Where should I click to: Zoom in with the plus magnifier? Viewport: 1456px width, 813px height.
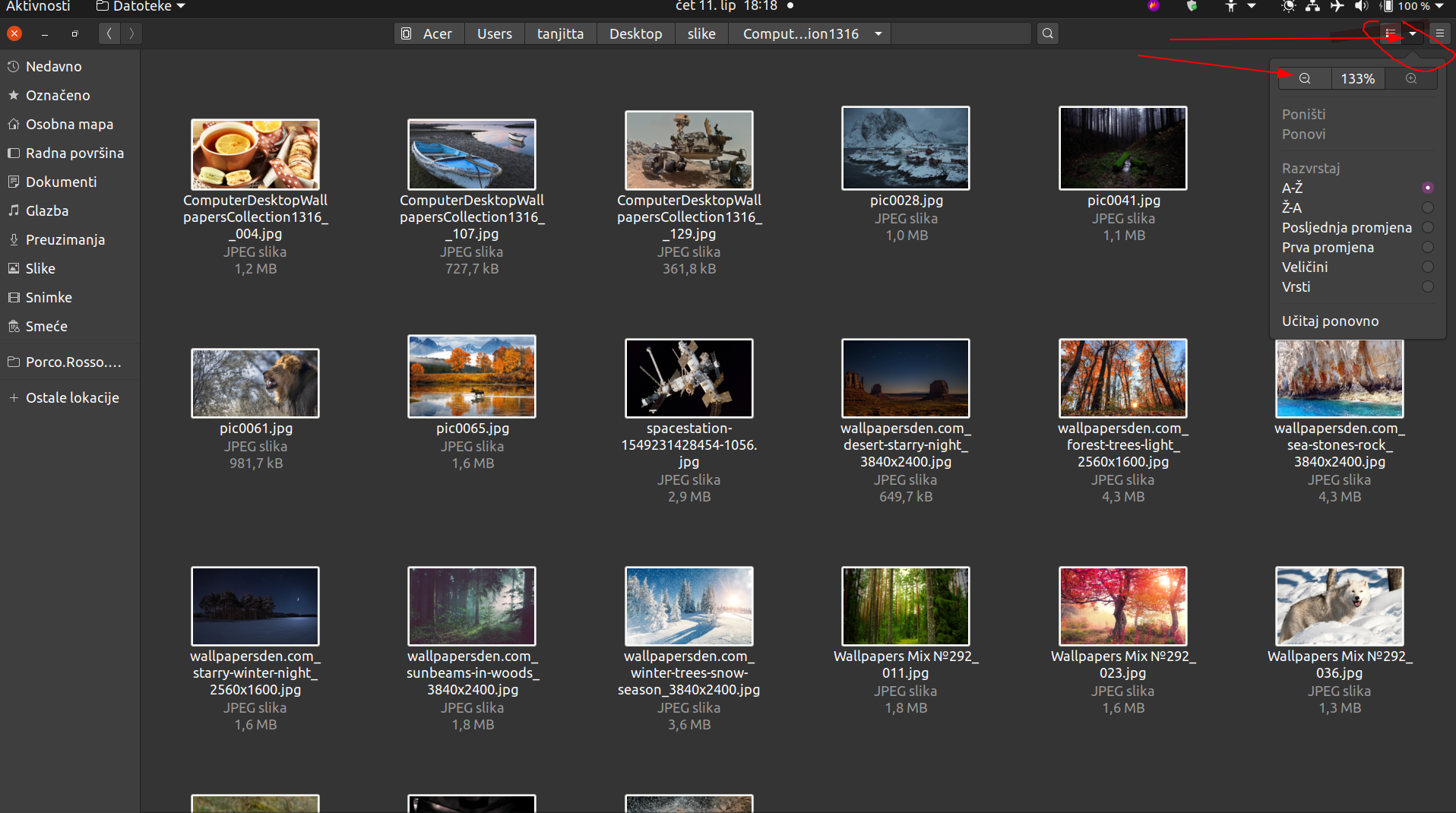[1411, 78]
